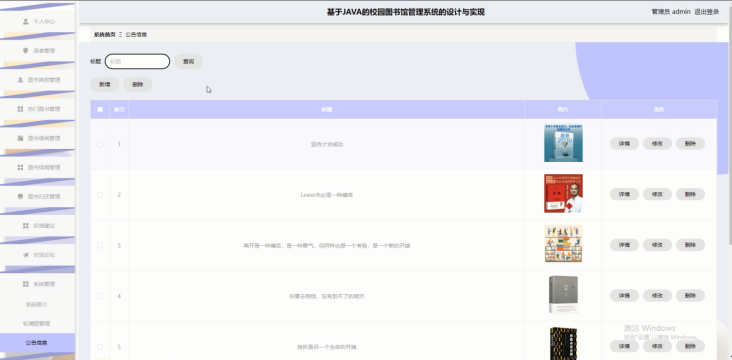Image resolution: width=732 pixels, height=360 pixels.
Task: Open the red book cover thumbnail in row 2
Action: [563, 193]
